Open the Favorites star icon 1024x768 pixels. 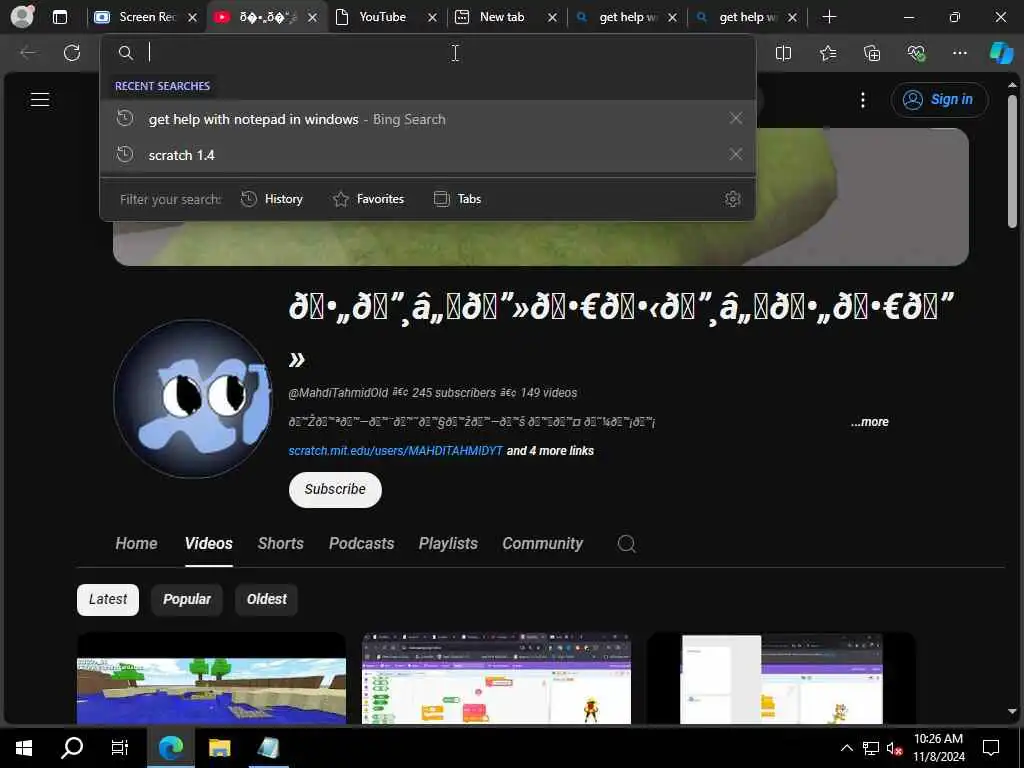coord(827,53)
